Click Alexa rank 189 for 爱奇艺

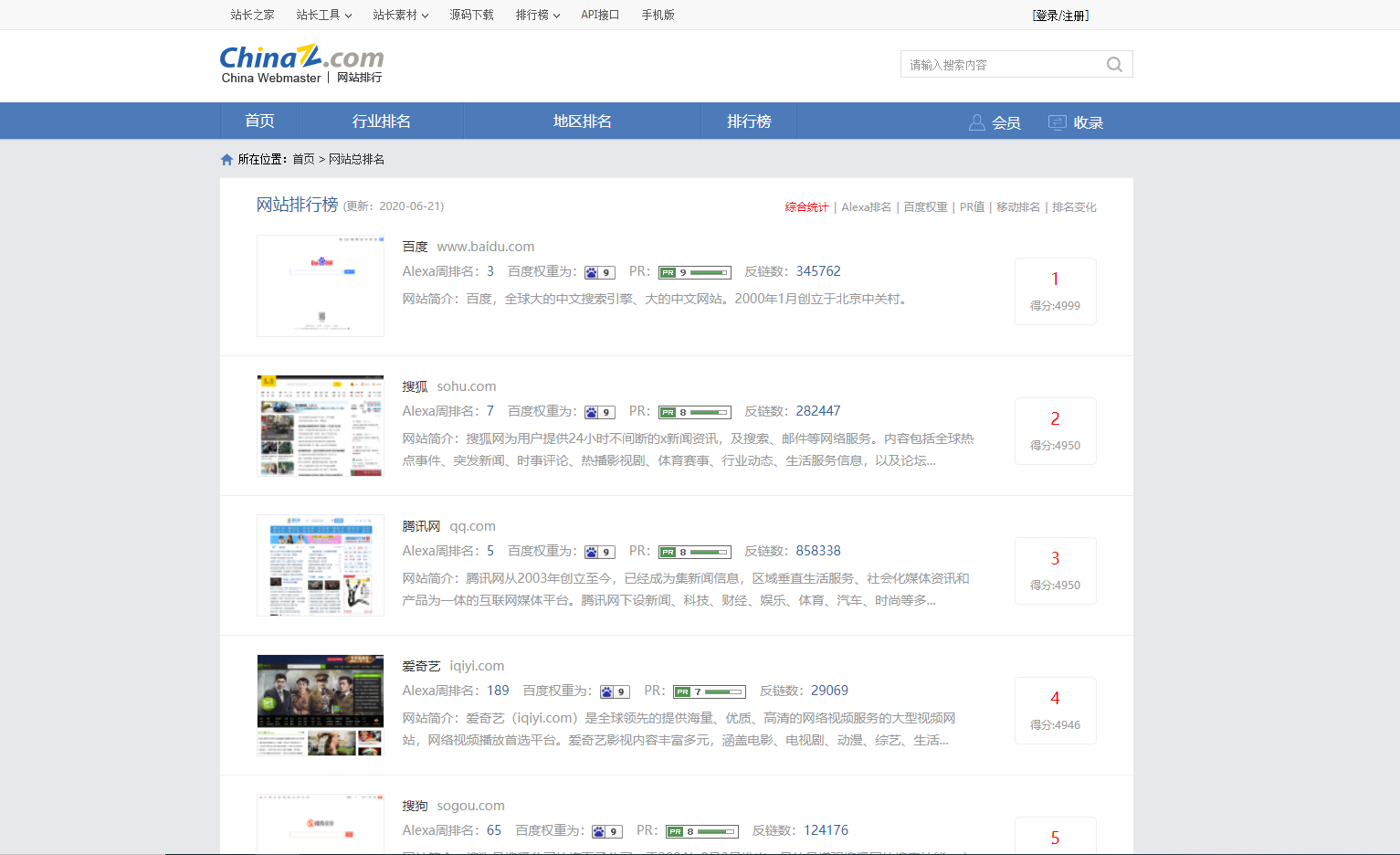pyautogui.click(x=498, y=691)
